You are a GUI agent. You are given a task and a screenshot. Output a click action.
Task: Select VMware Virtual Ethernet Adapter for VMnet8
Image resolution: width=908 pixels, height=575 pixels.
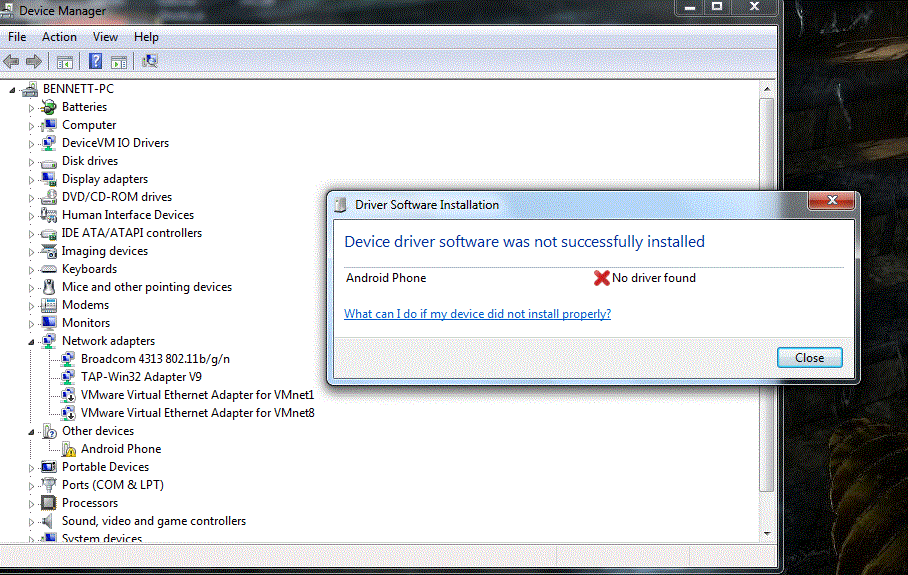click(197, 413)
